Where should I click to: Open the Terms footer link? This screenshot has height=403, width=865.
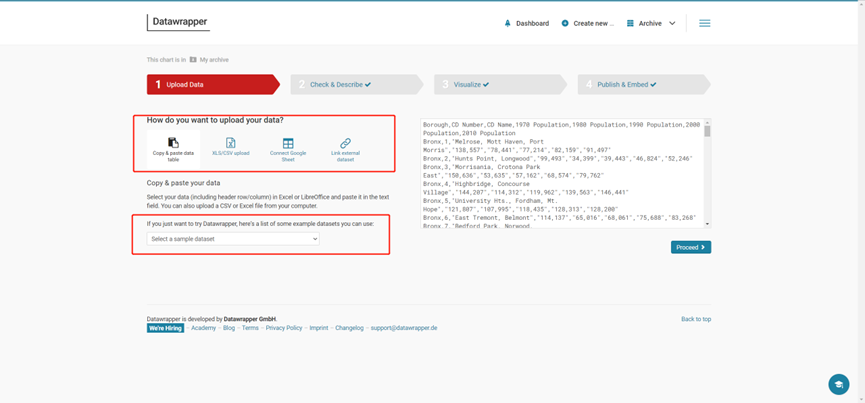click(x=250, y=328)
